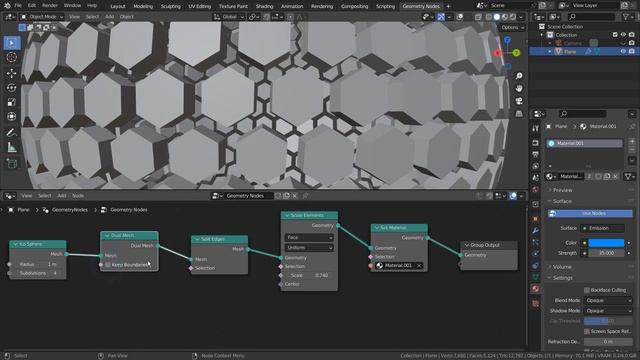This screenshot has width=640, height=360.
Task: Click the Use Nodes button
Action: click(590, 213)
